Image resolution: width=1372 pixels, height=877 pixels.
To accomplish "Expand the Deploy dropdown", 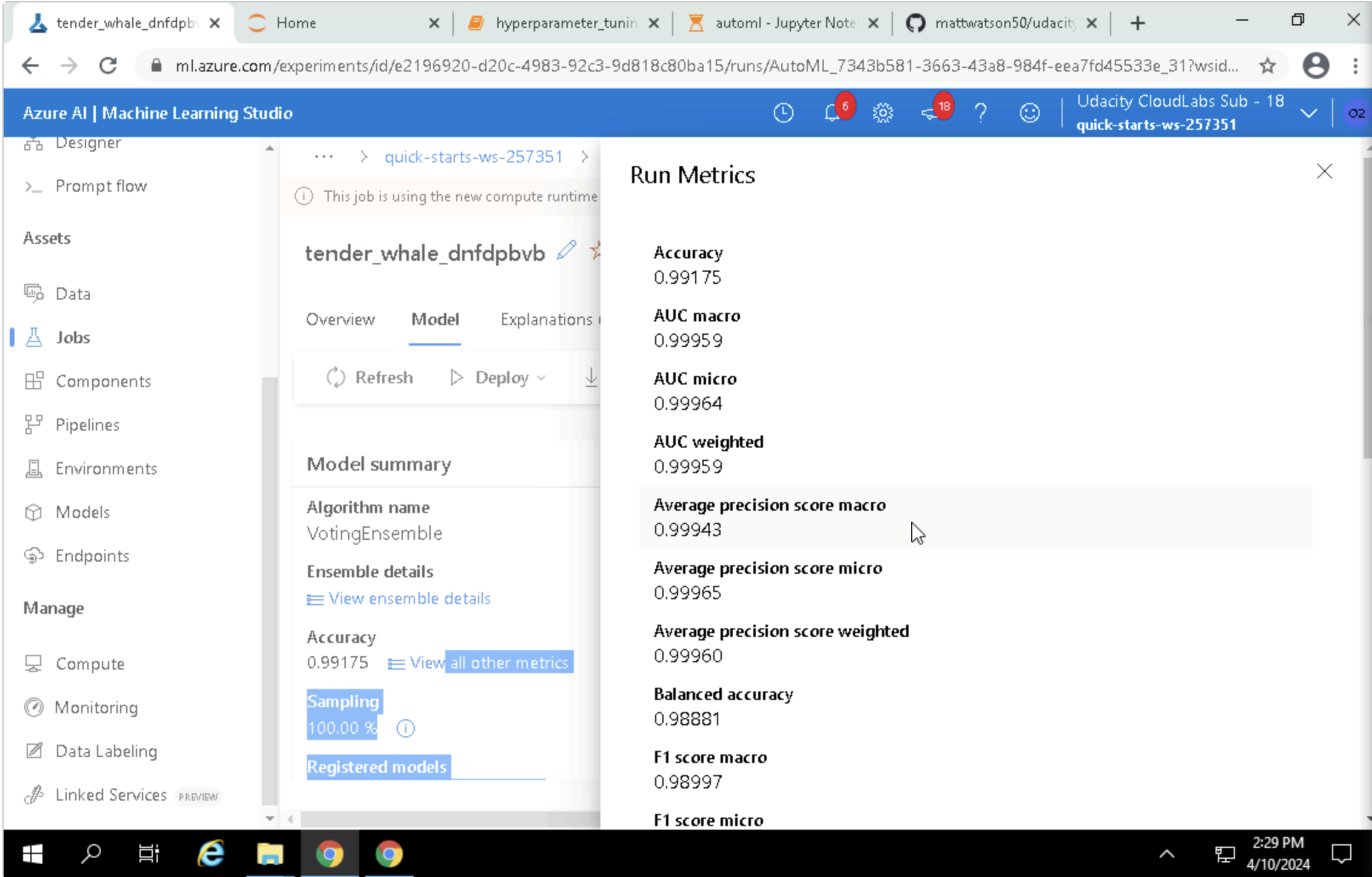I will [x=499, y=377].
